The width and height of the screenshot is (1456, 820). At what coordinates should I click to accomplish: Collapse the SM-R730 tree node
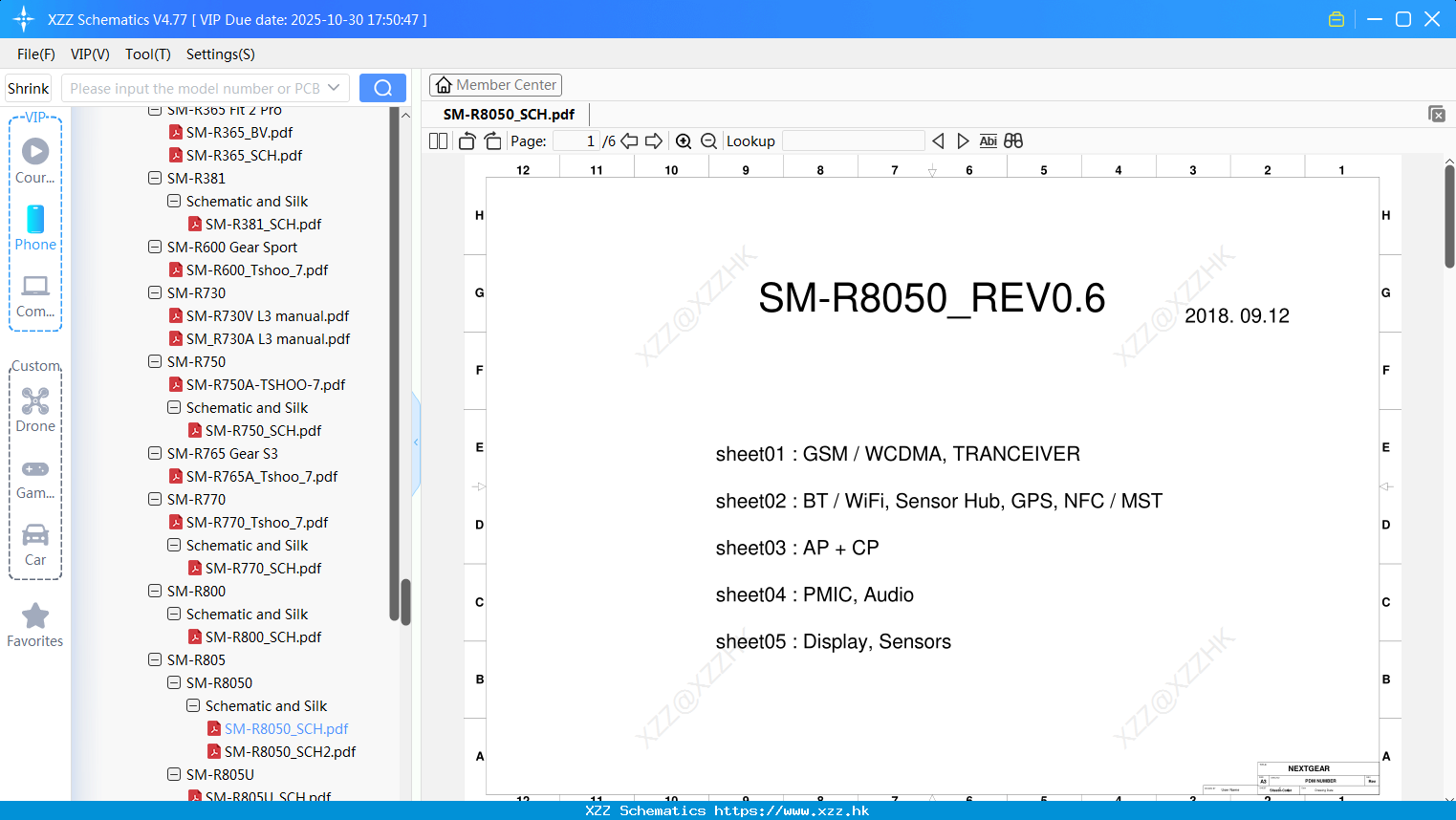coord(155,292)
